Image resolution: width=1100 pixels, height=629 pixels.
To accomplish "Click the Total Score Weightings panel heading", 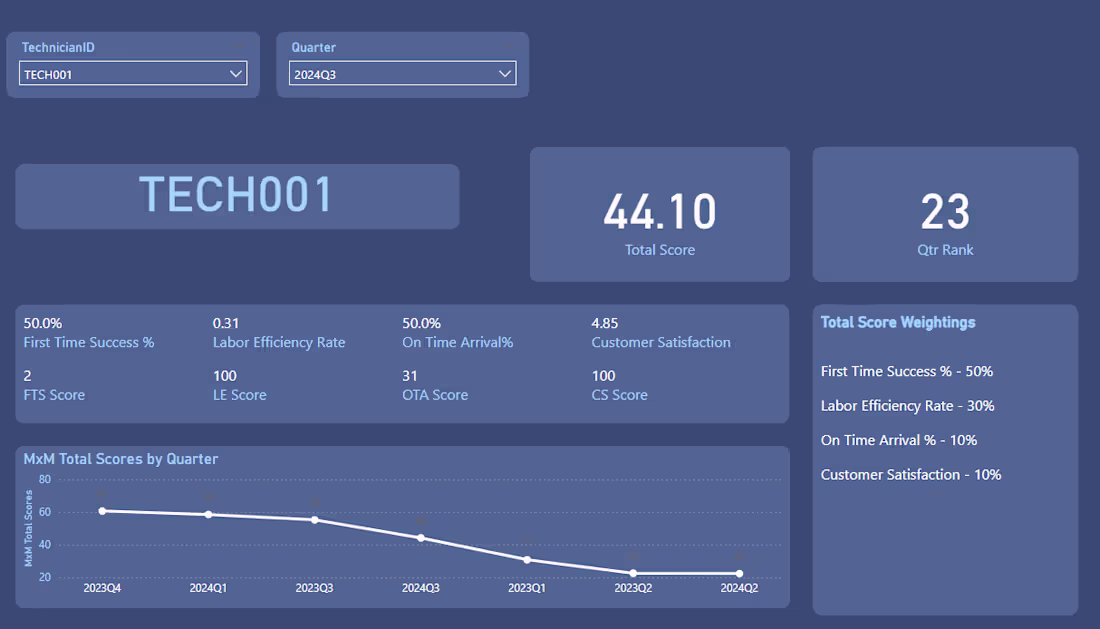I will (899, 322).
